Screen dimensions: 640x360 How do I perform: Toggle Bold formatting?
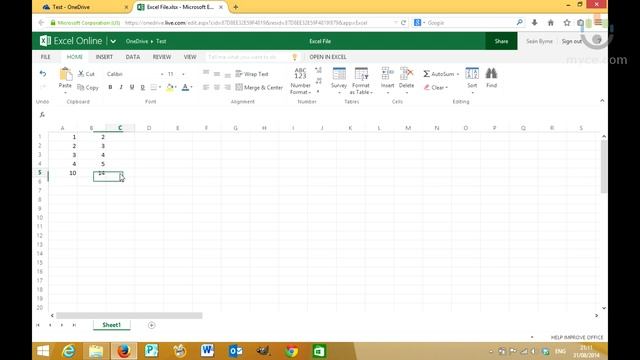(110, 87)
